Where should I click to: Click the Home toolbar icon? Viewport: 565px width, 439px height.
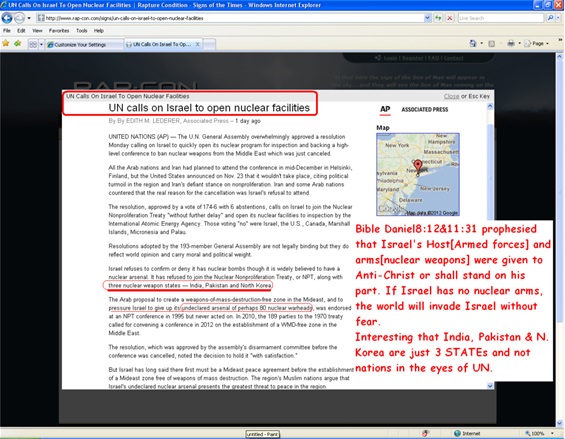(x=473, y=44)
